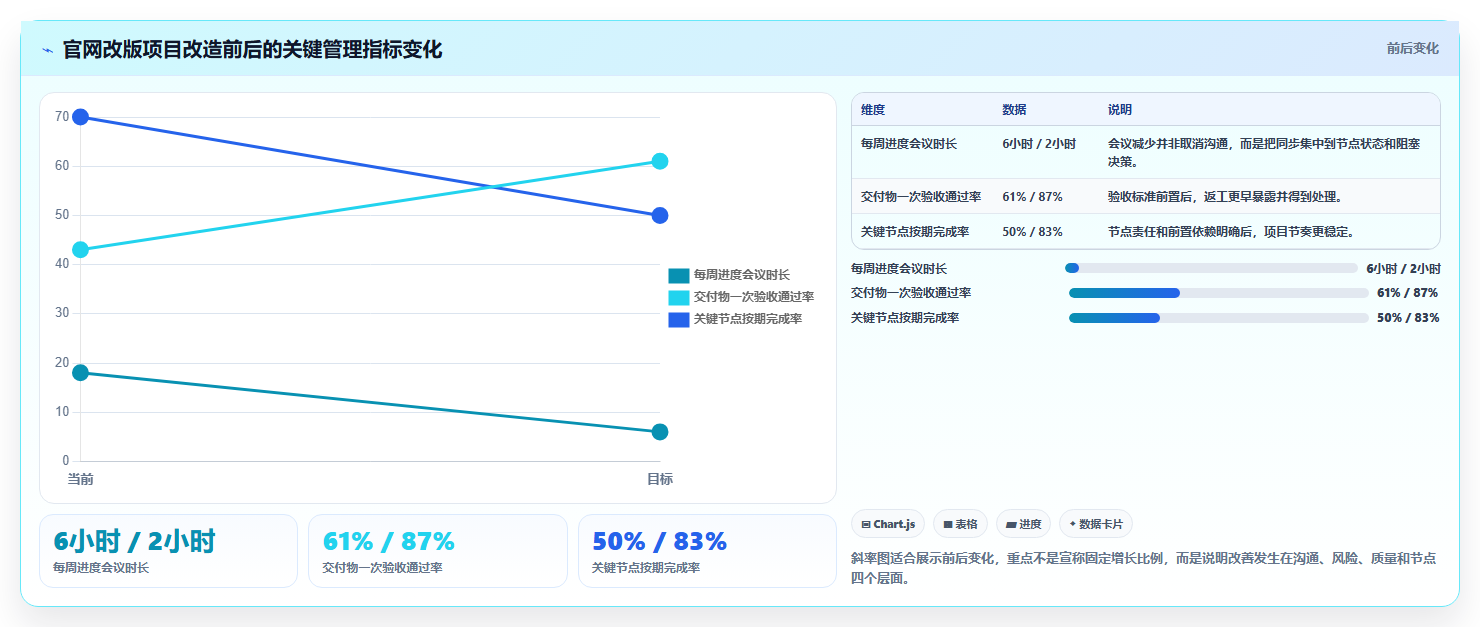Click the 数据 column header

(x=1014, y=110)
